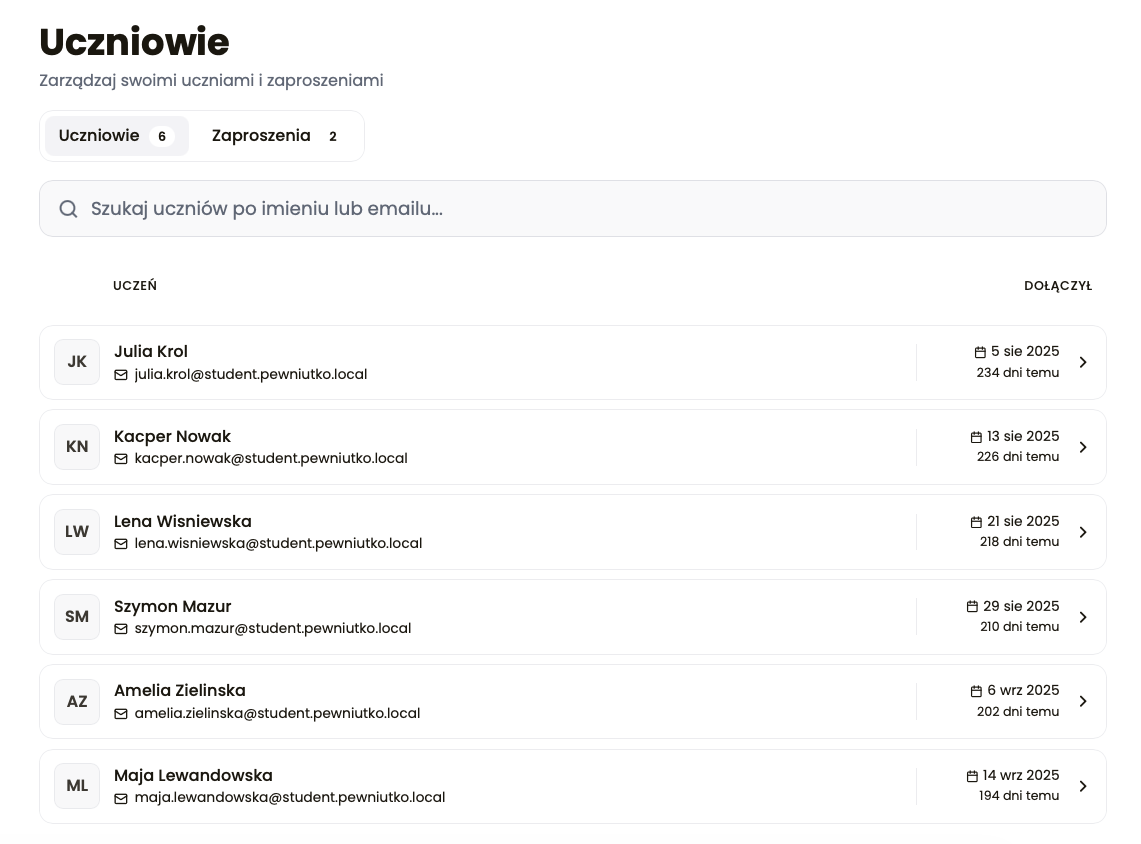Click the search magnifier icon
This screenshot has height=844, width=1141.
(x=68, y=209)
